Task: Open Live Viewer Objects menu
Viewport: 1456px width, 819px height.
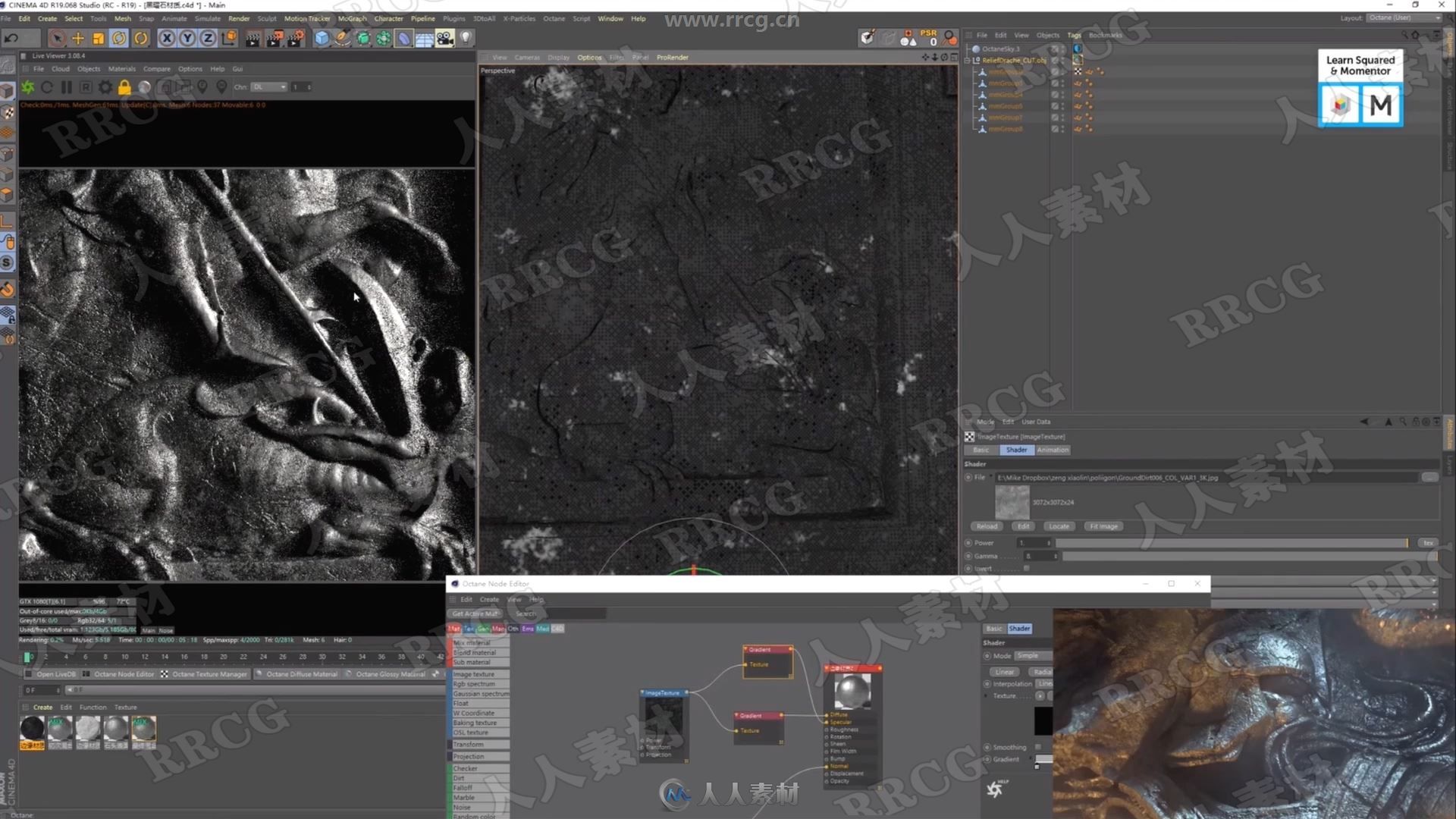Action: click(x=89, y=69)
